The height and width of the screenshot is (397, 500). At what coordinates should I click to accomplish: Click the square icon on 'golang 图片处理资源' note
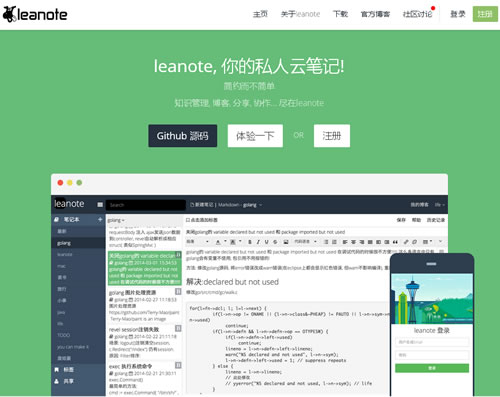[178, 292]
